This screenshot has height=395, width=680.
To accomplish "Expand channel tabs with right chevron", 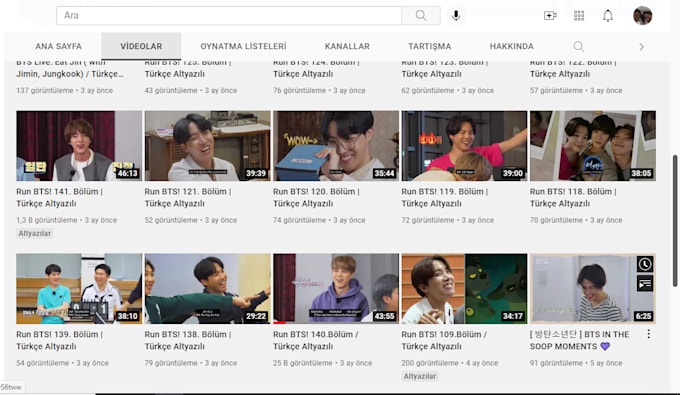I will point(641,46).
